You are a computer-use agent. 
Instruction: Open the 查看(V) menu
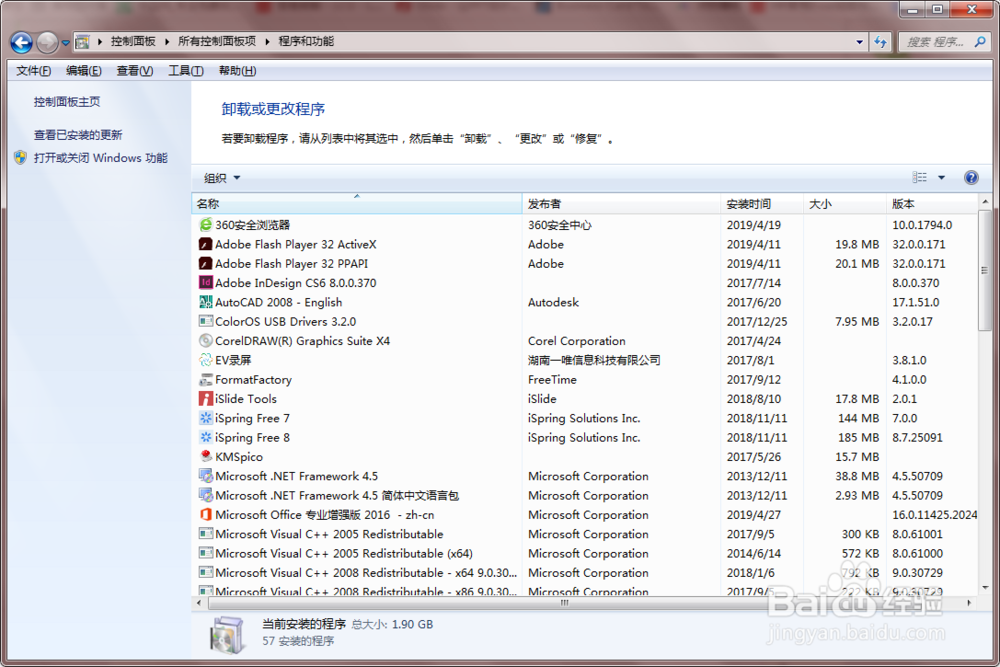click(x=135, y=71)
